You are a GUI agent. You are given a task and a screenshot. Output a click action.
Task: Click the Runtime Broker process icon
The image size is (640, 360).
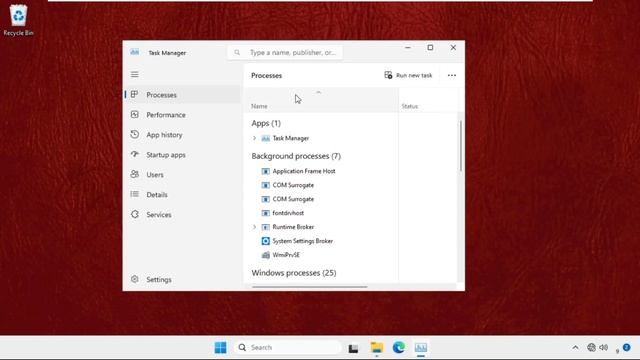pyautogui.click(x=265, y=227)
